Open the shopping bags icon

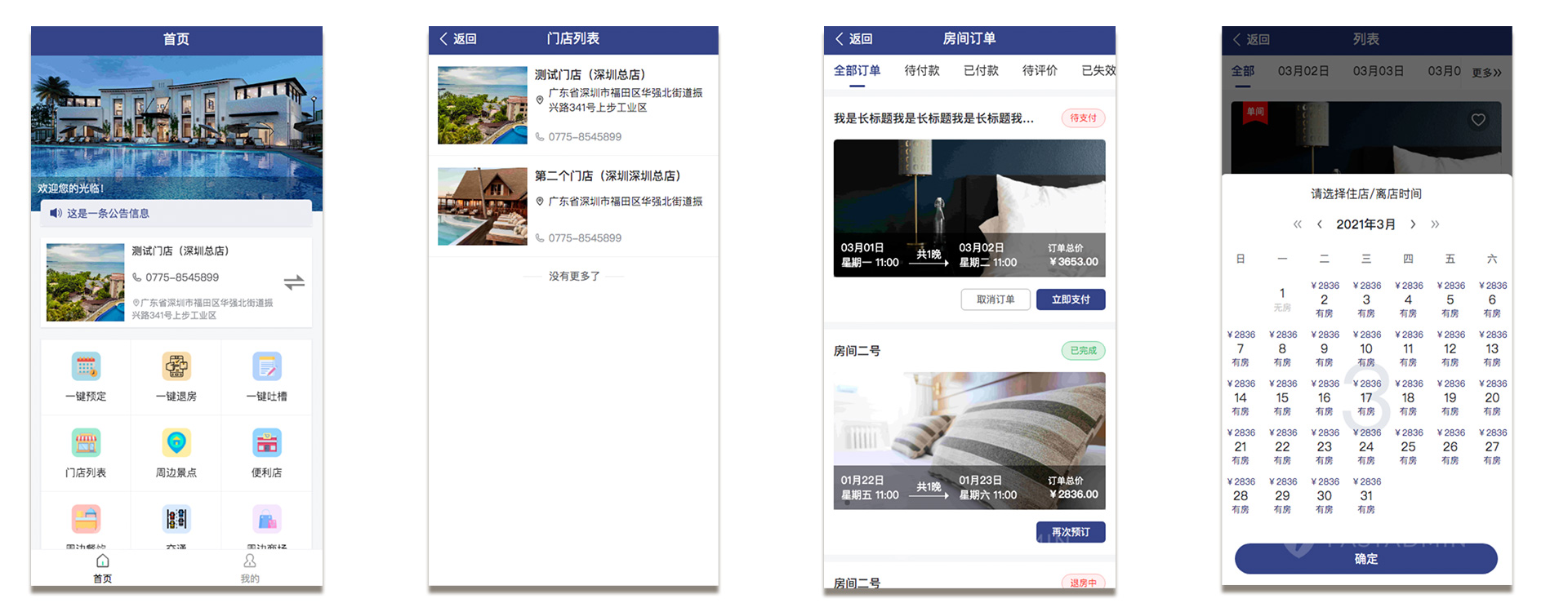coord(267,519)
